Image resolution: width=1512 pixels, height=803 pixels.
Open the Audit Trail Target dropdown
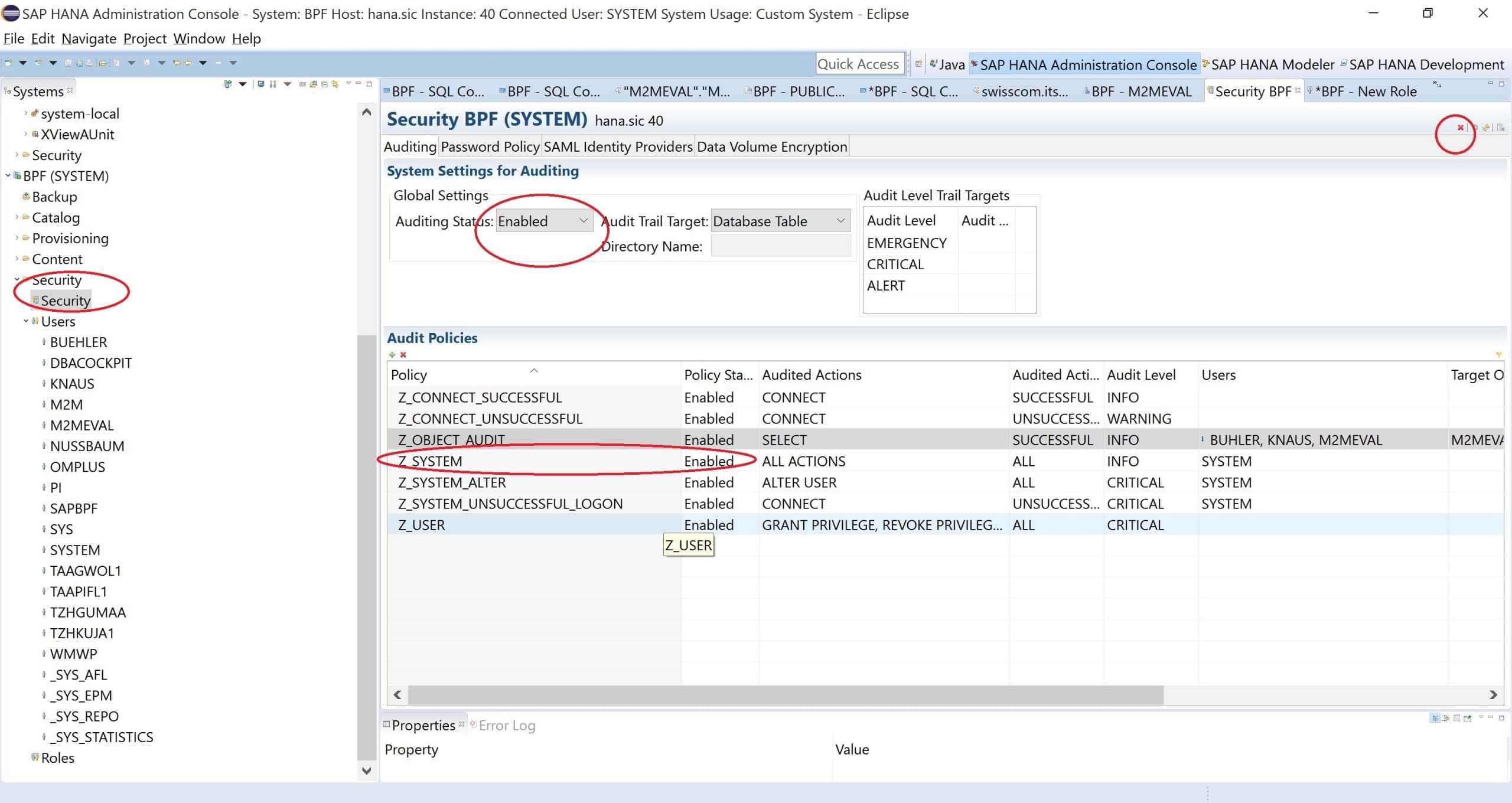[840, 221]
